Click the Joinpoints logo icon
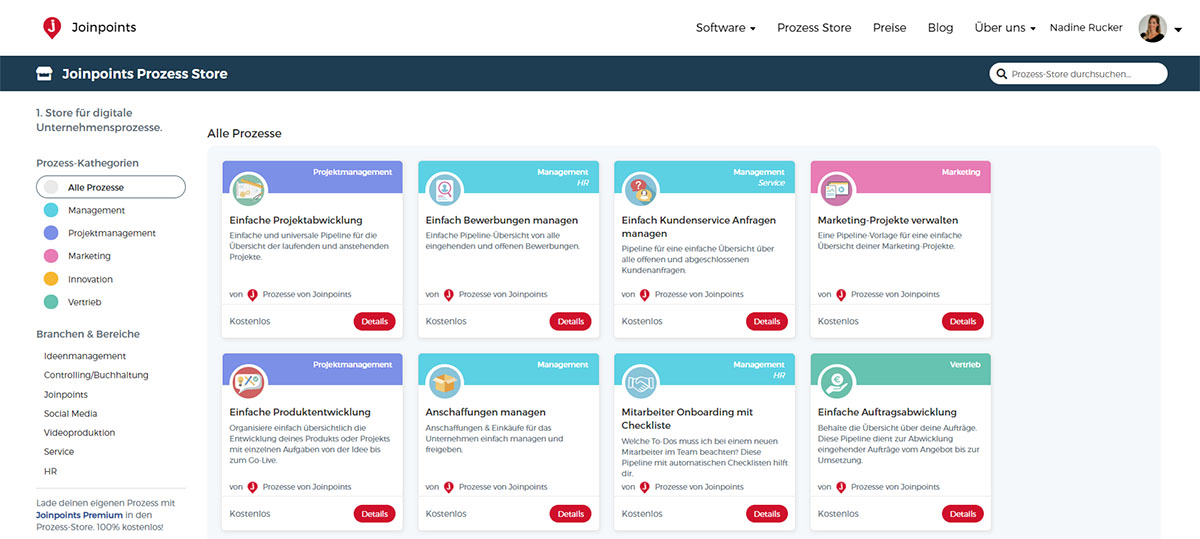 tap(52, 28)
